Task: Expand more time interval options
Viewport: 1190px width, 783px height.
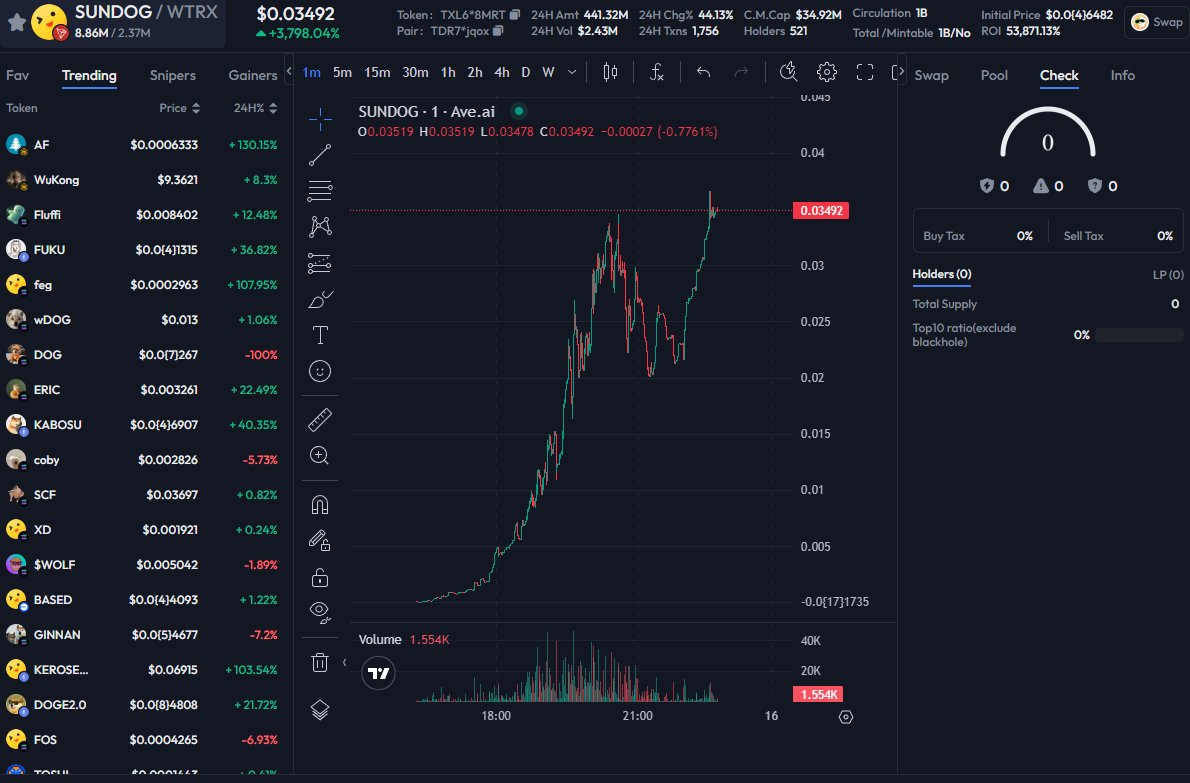Action: pyautogui.click(x=571, y=72)
